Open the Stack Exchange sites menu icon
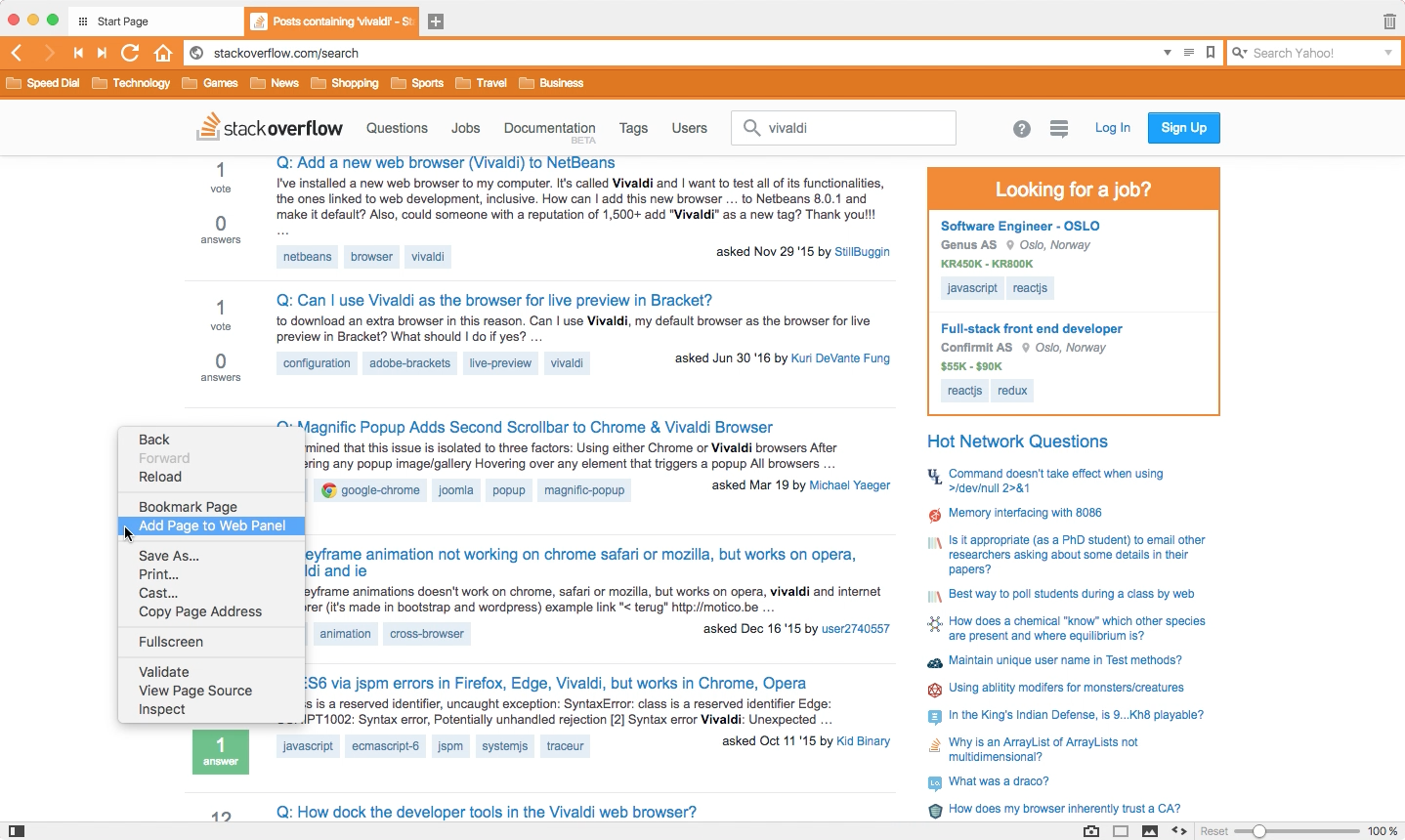 click(x=1059, y=128)
